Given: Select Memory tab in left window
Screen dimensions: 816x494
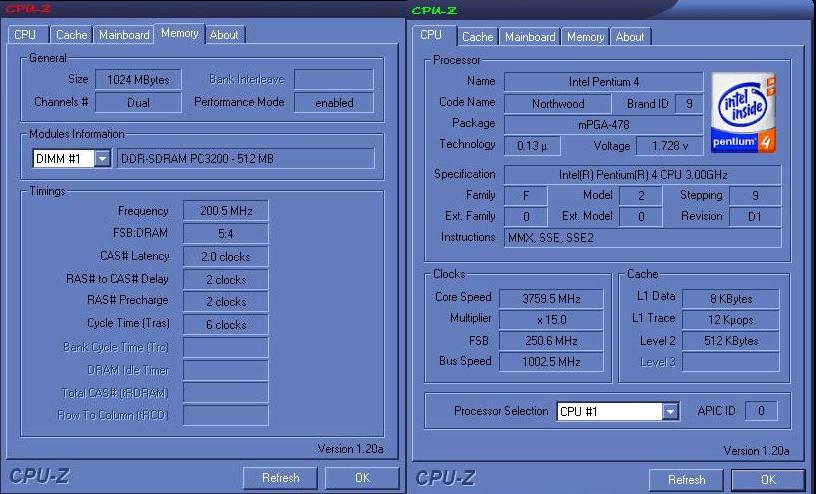Looking at the screenshot, I should click(x=180, y=33).
